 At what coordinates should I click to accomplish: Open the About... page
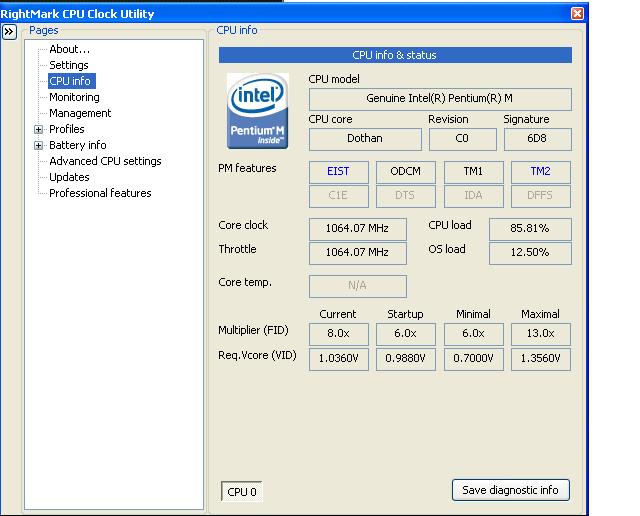coord(69,49)
